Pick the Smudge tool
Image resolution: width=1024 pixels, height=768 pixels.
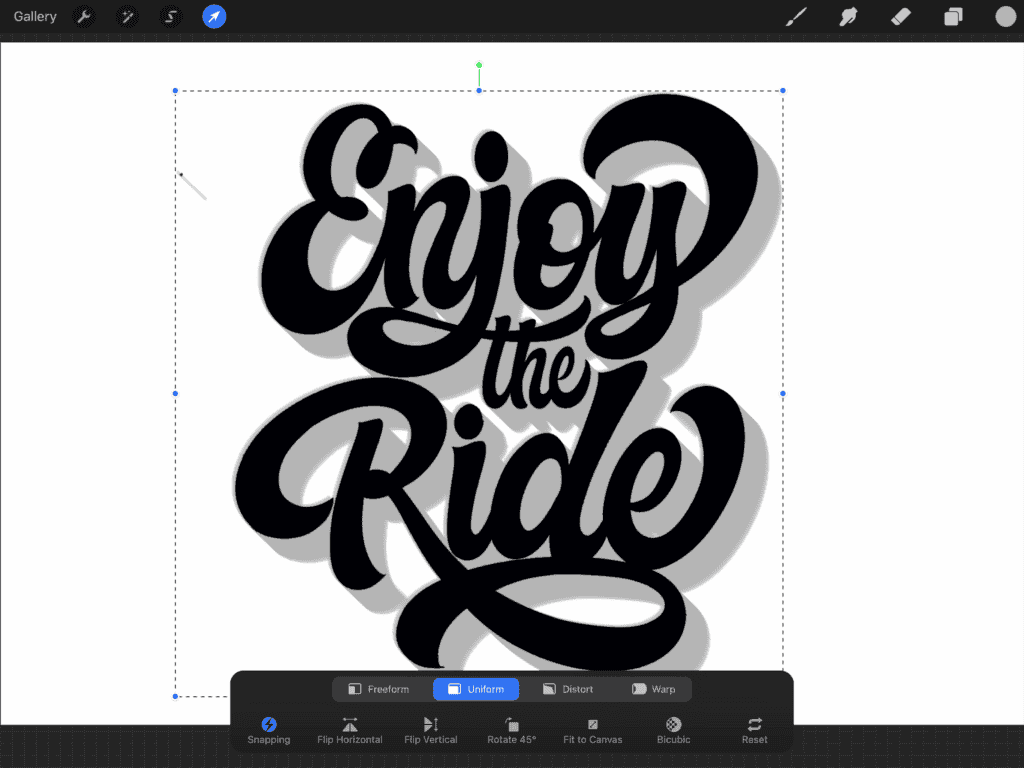pyautogui.click(x=848, y=16)
